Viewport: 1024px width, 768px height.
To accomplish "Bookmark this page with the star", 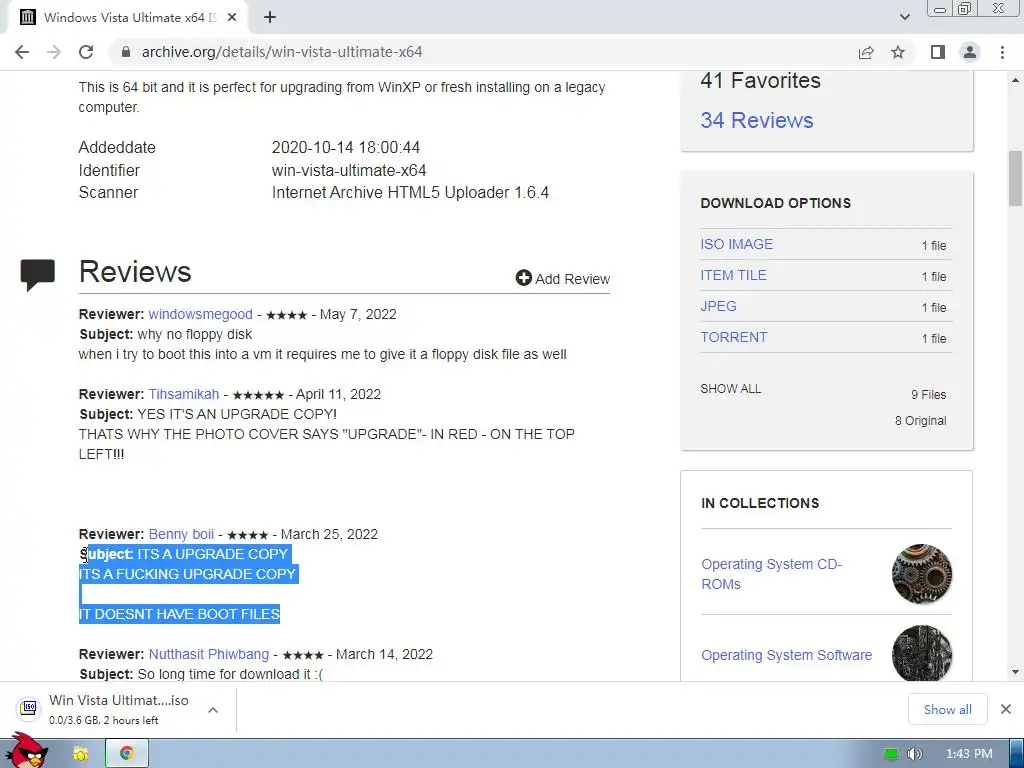I will click(x=898, y=52).
